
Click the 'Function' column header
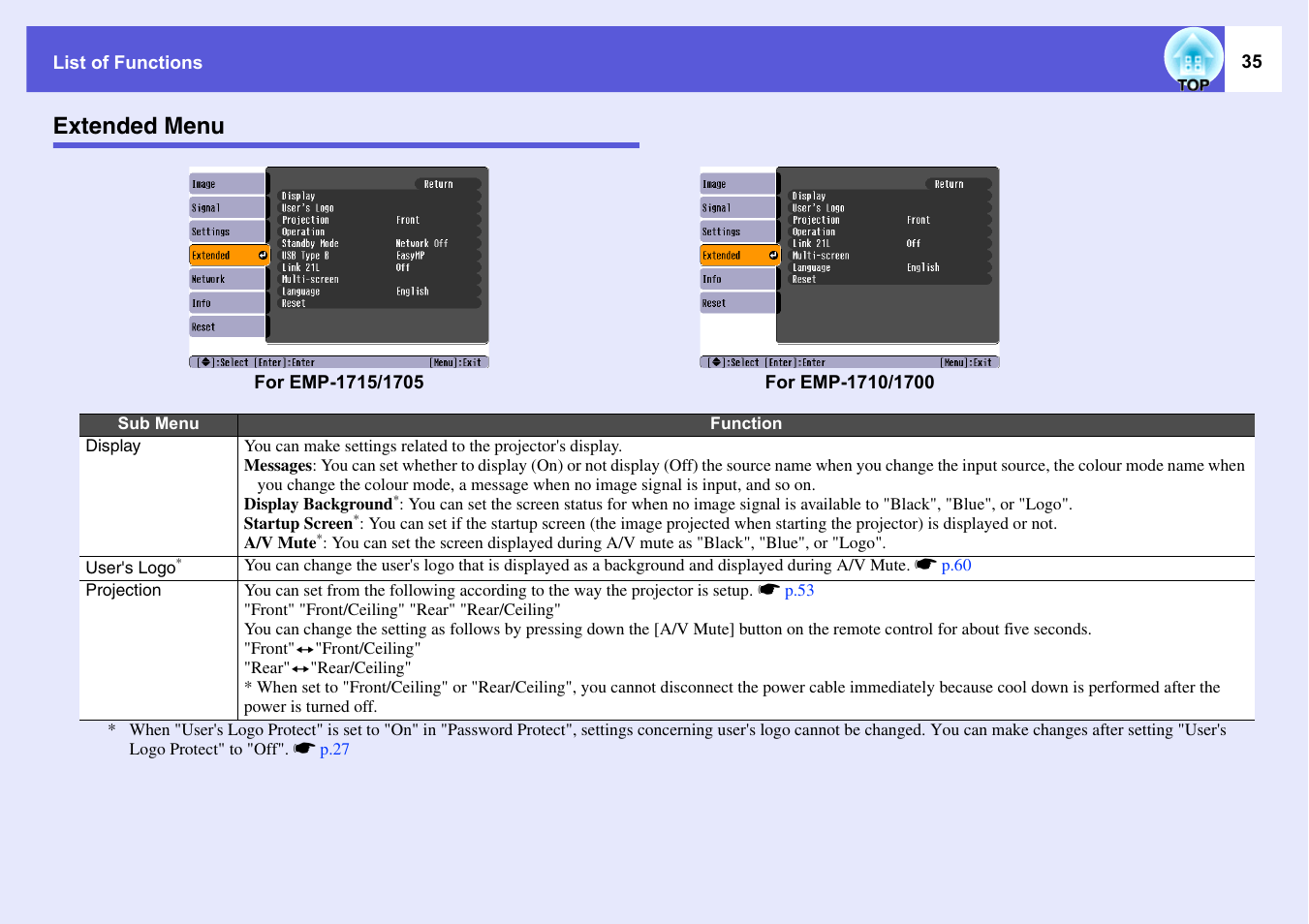point(746,424)
